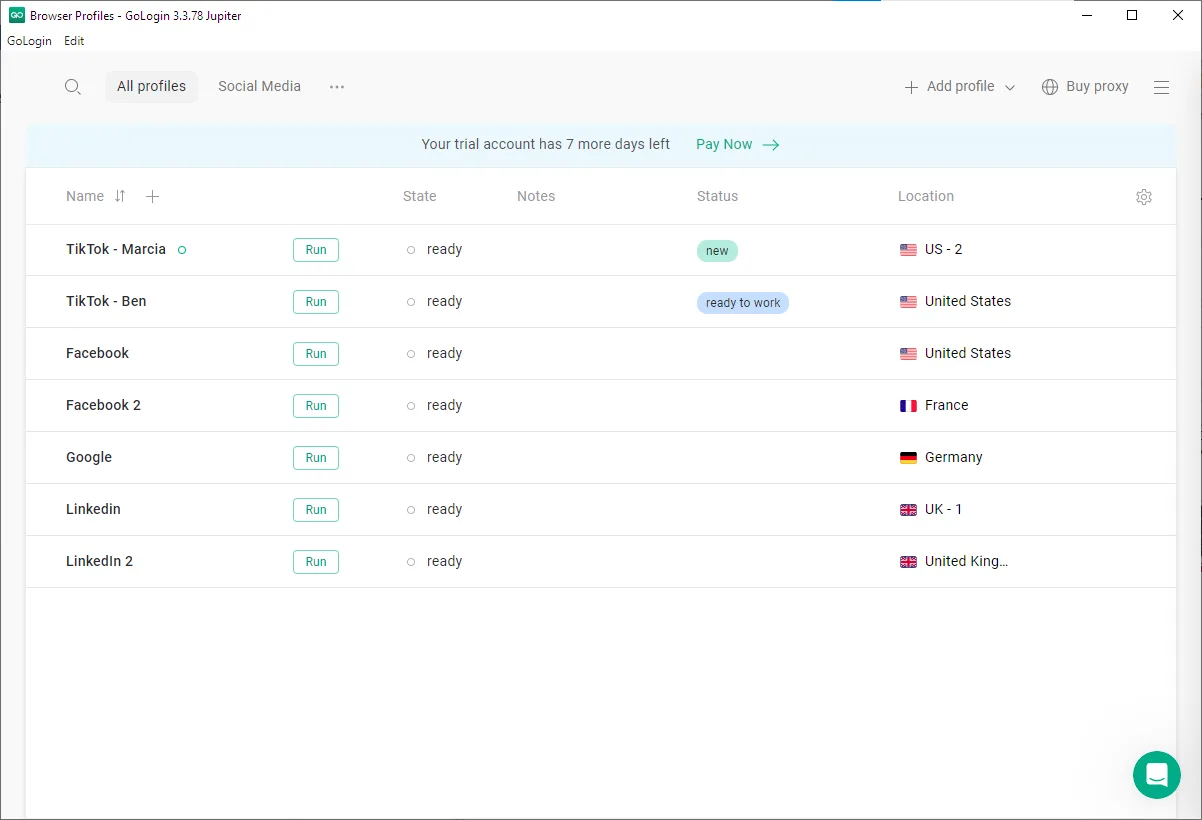Viewport: 1202px width, 820px height.
Task: Select the Facebook 2 profile name
Action: tap(103, 405)
